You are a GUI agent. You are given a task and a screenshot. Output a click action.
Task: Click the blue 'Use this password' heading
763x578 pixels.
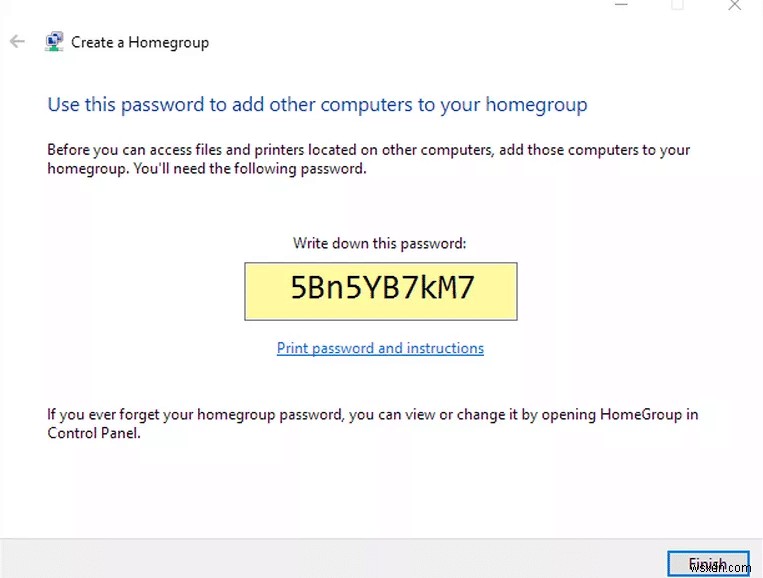tap(317, 105)
